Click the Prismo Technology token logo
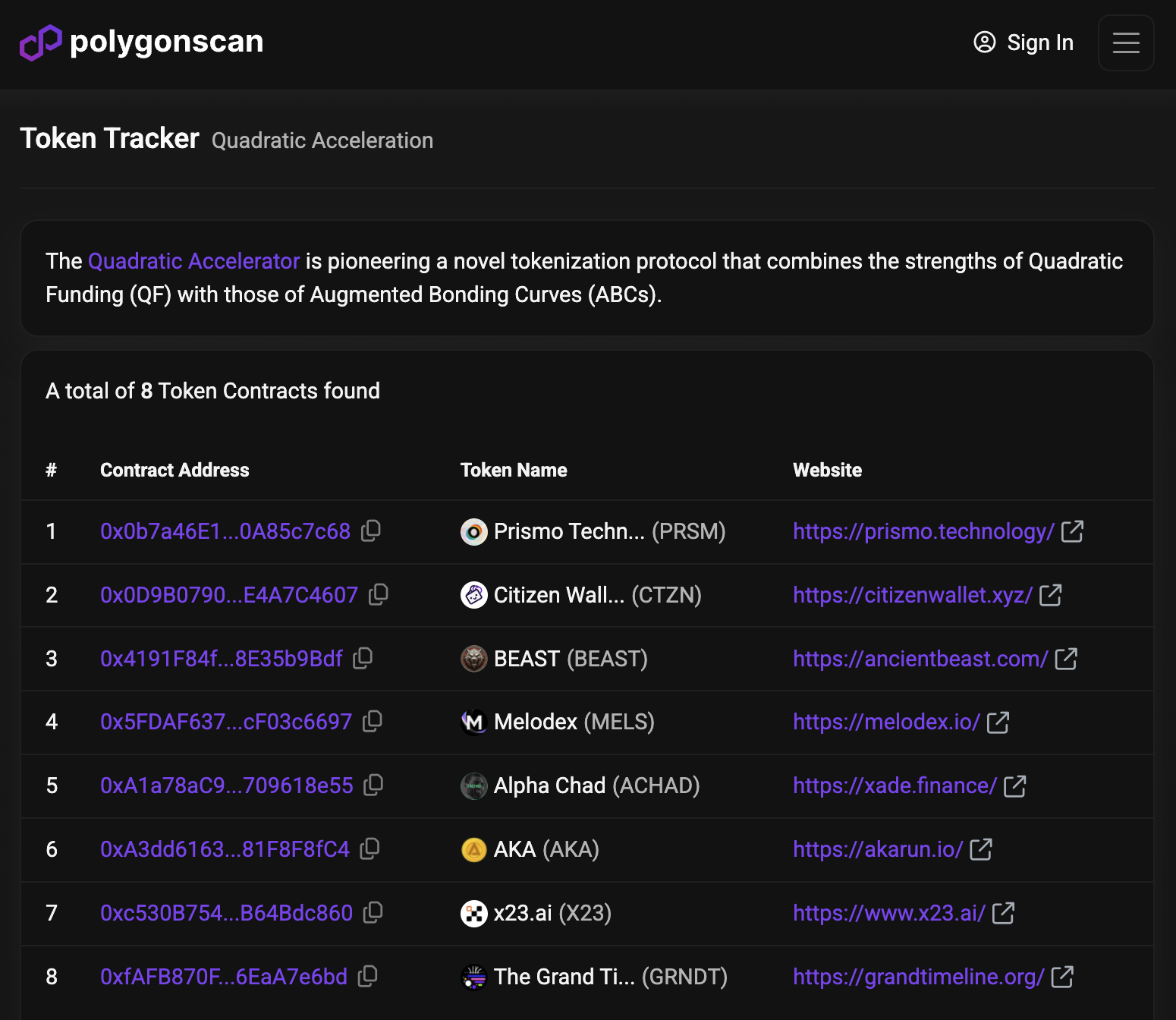Viewport: 1176px width, 1020px height. pyautogui.click(x=474, y=532)
